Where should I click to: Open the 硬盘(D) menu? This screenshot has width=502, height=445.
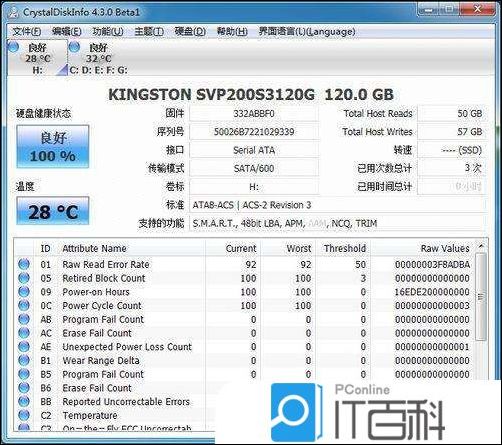pos(190,31)
